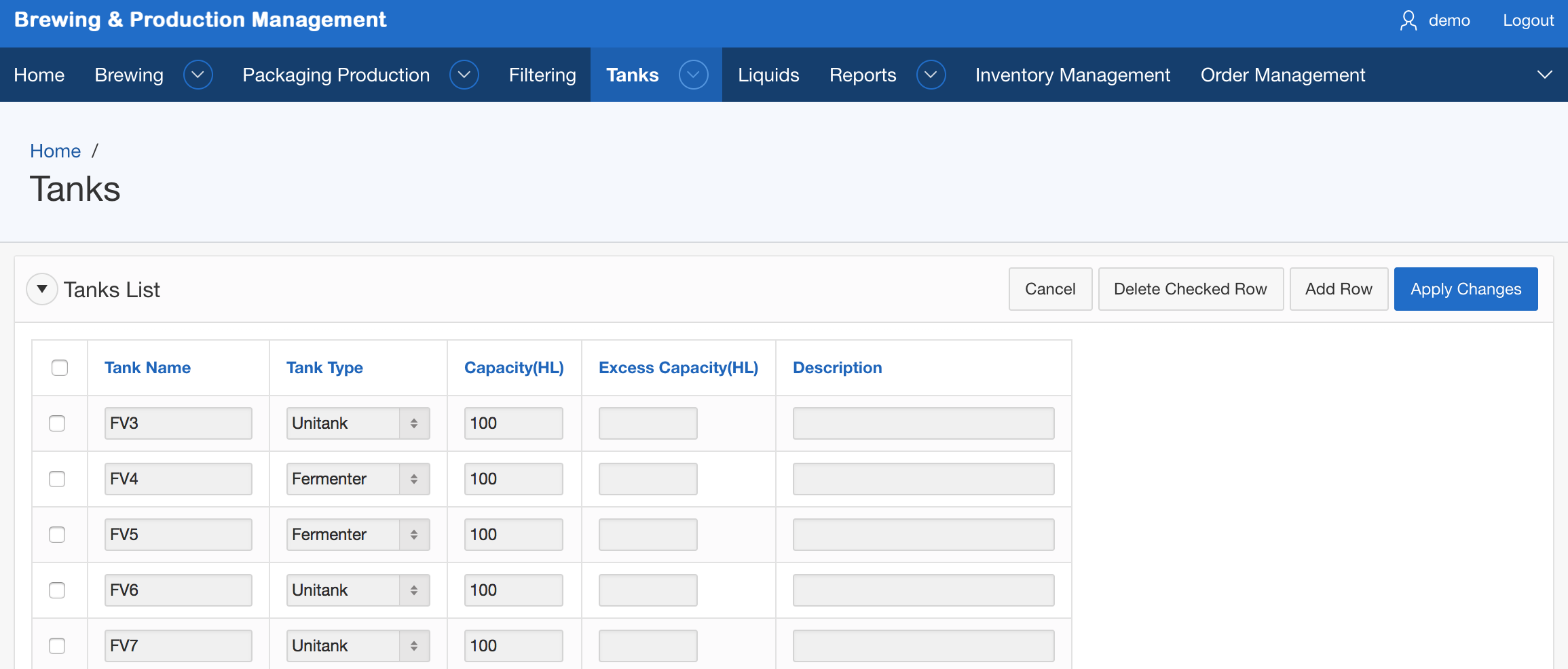Select the FV7 row checkbox
This screenshot has width=1568, height=669.
[57, 646]
